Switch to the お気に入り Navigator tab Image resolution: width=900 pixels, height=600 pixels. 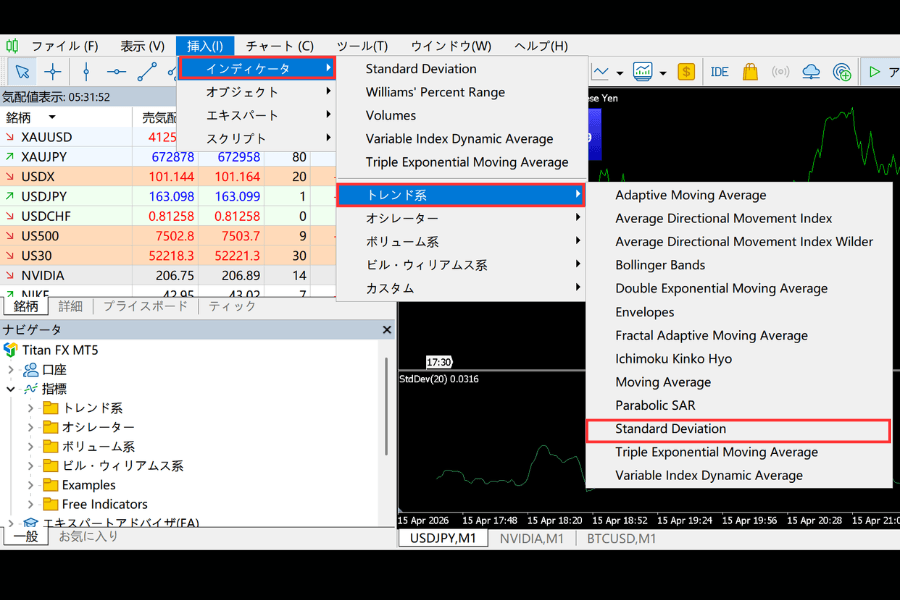[x=88, y=536]
